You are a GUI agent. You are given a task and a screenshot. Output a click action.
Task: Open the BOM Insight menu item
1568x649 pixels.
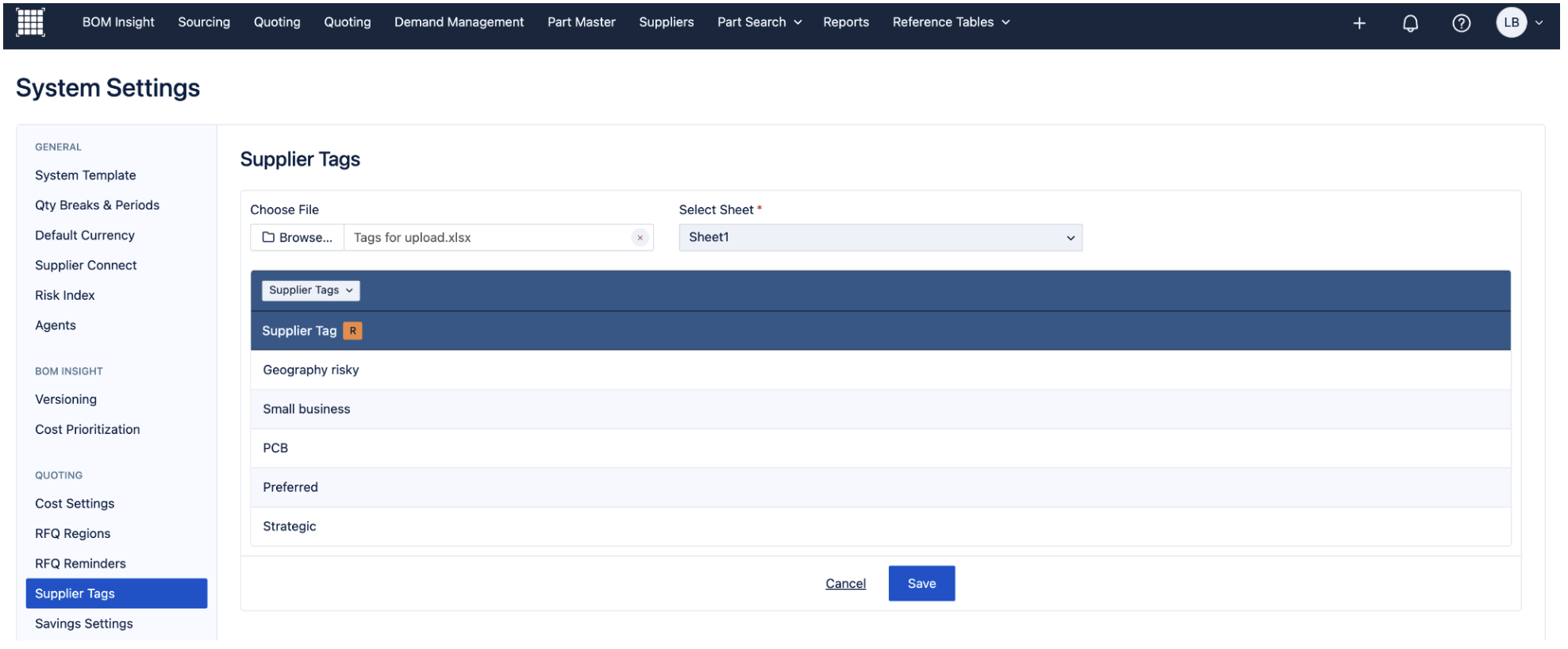118,22
